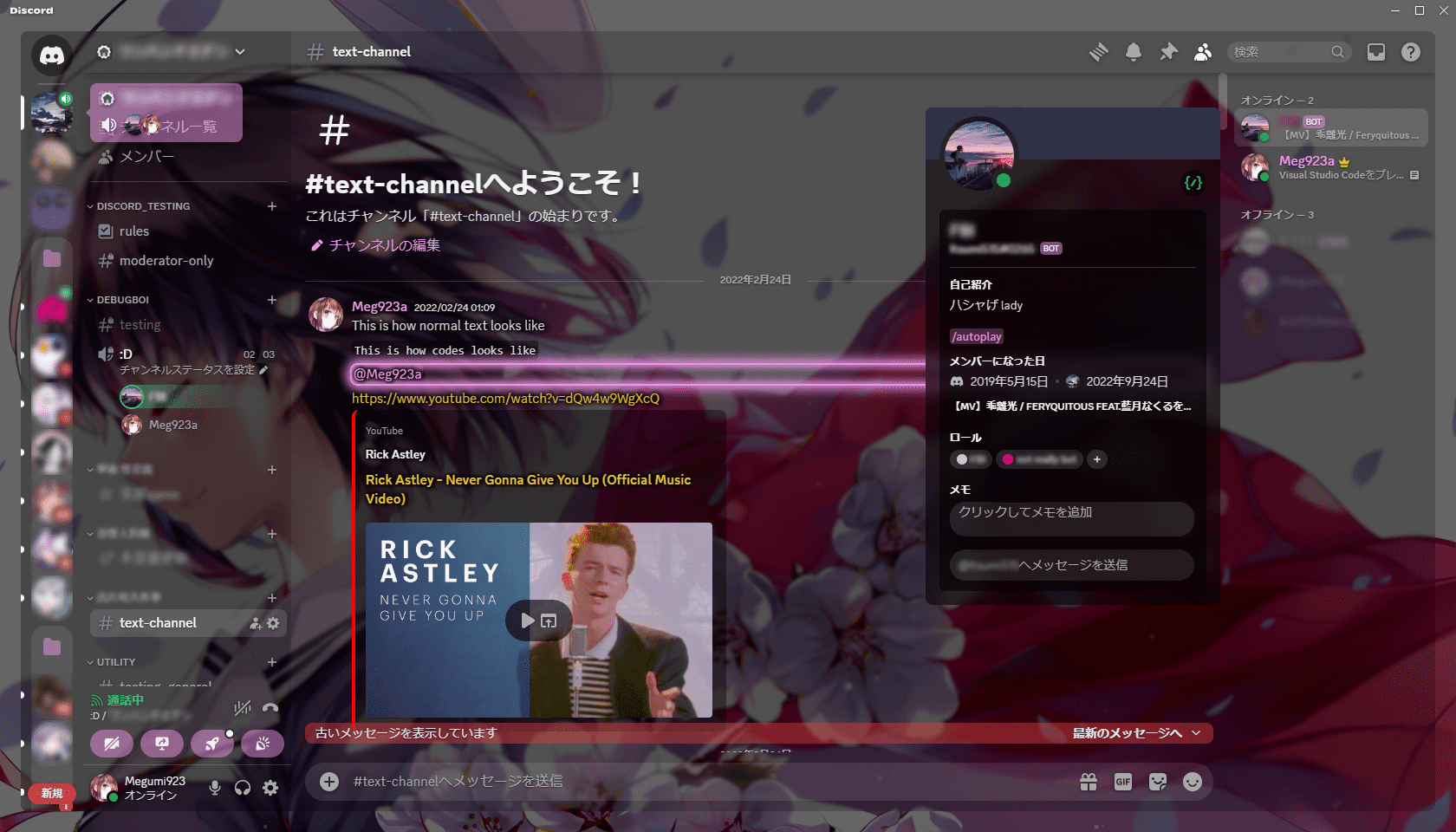The width and height of the screenshot is (1456, 832).
Task: Mute microphone in user panel
Action: click(215, 788)
